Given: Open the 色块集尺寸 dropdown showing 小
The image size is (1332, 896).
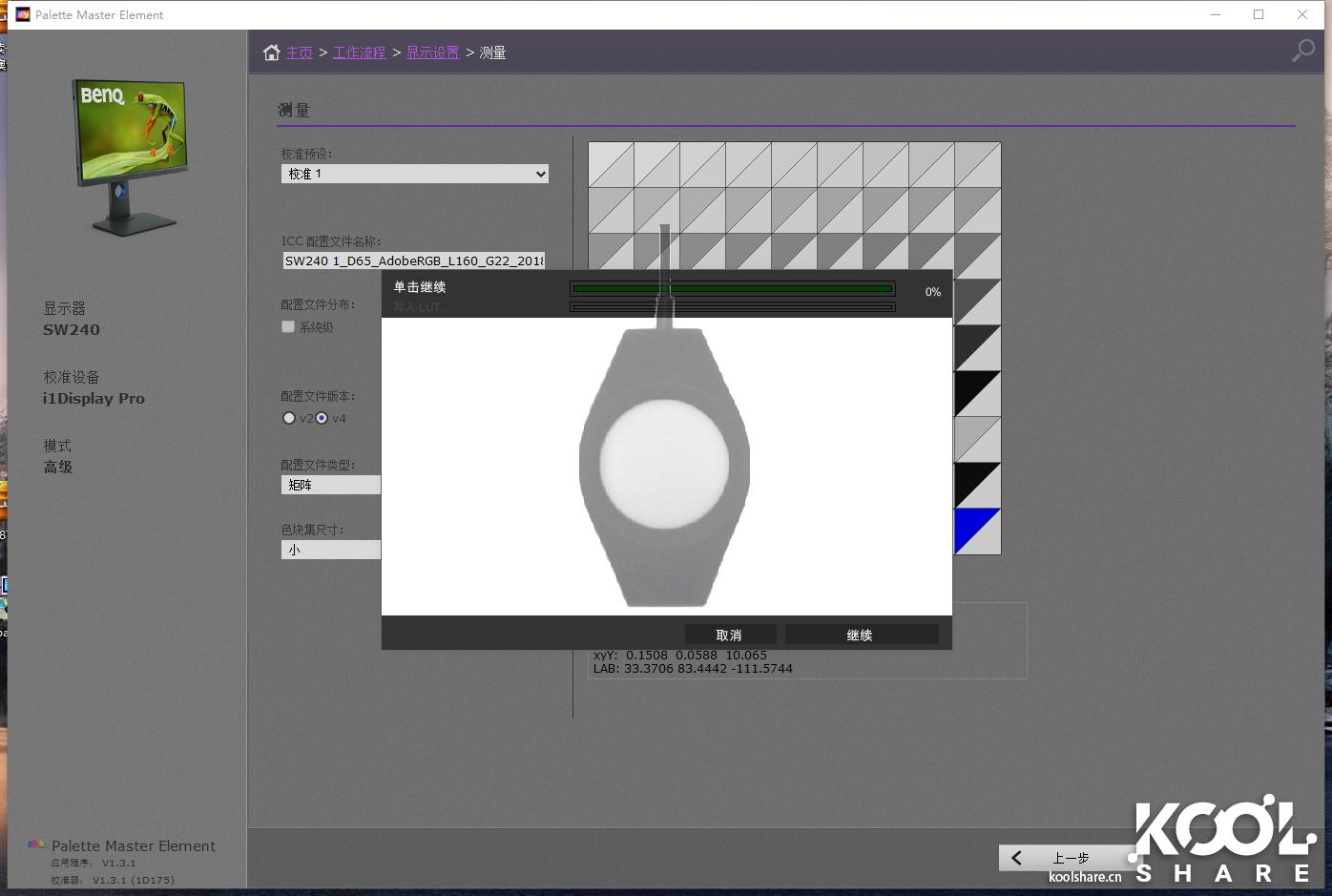Looking at the screenshot, I should click(x=330, y=549).
